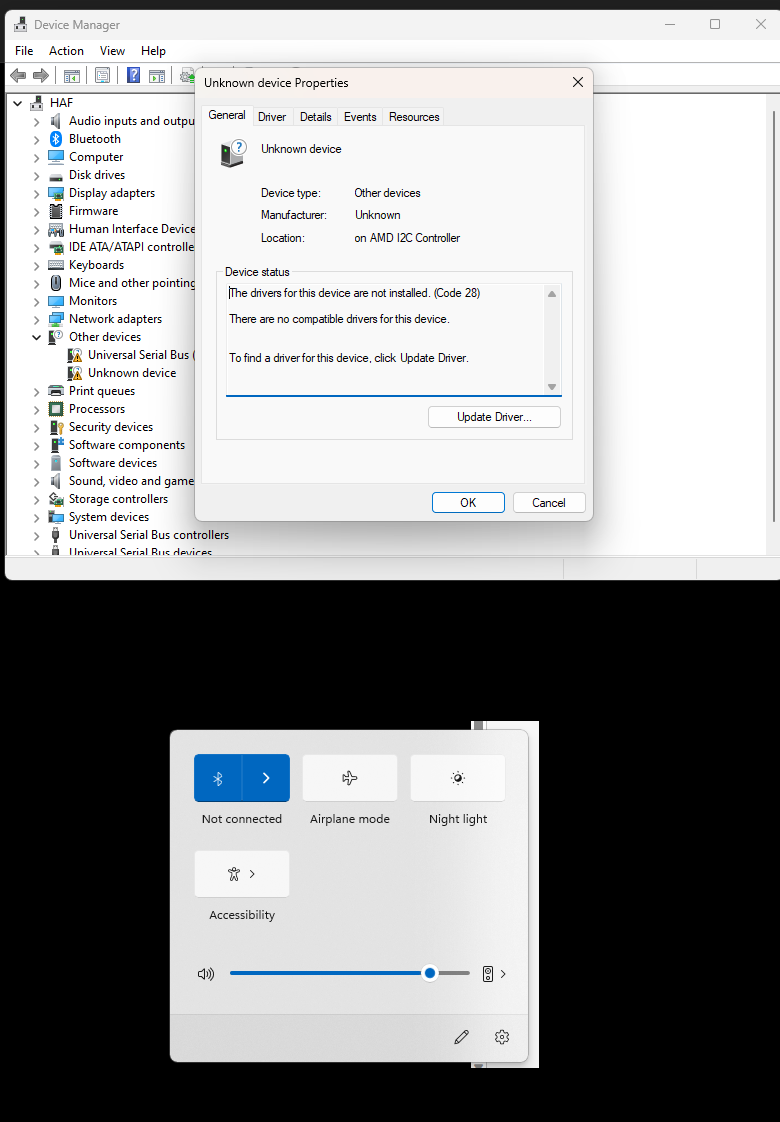Screen dimensions: 780x1122
Task: Open quick settings gear icon
Action: 502,1037
